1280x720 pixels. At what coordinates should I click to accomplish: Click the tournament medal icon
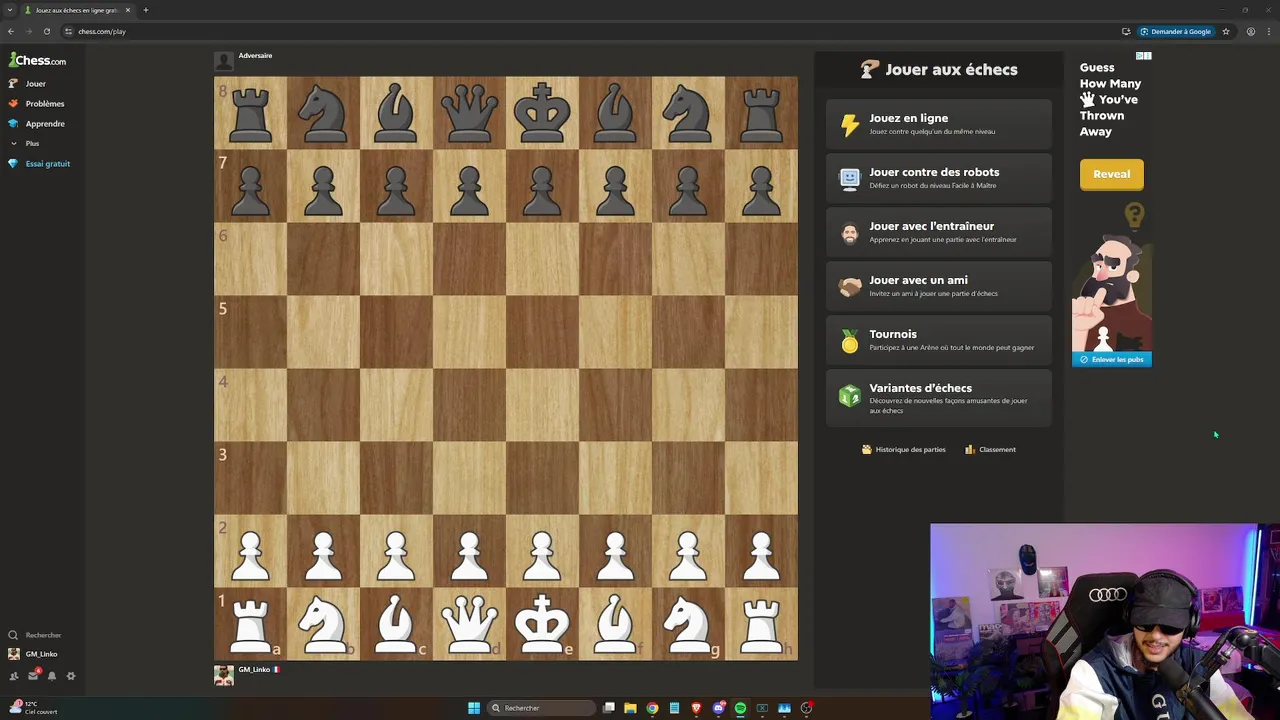pyautogui.click(x=849, y=341)
